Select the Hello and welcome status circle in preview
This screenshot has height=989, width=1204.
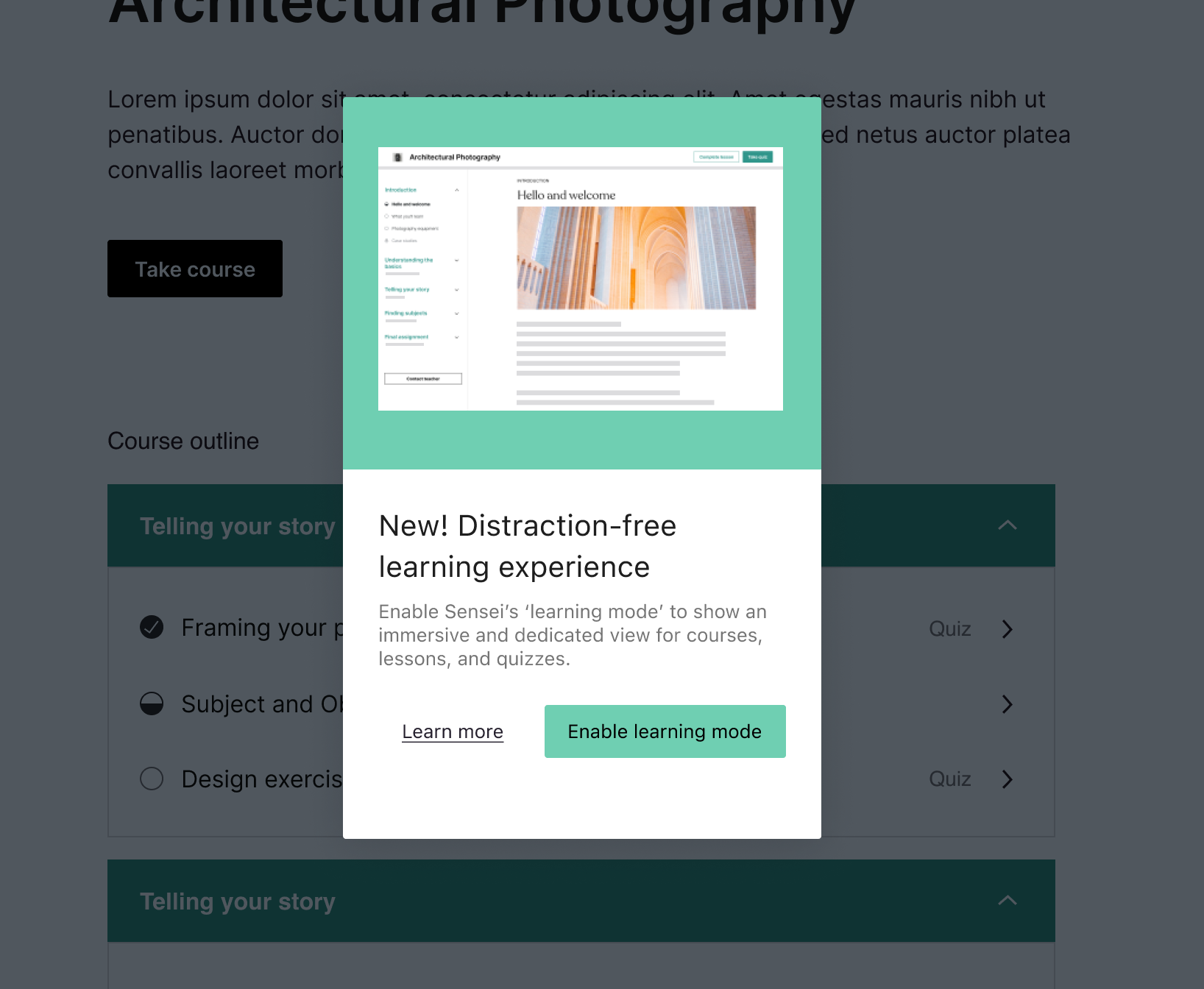pyautogui.click(x=386, y=205)
